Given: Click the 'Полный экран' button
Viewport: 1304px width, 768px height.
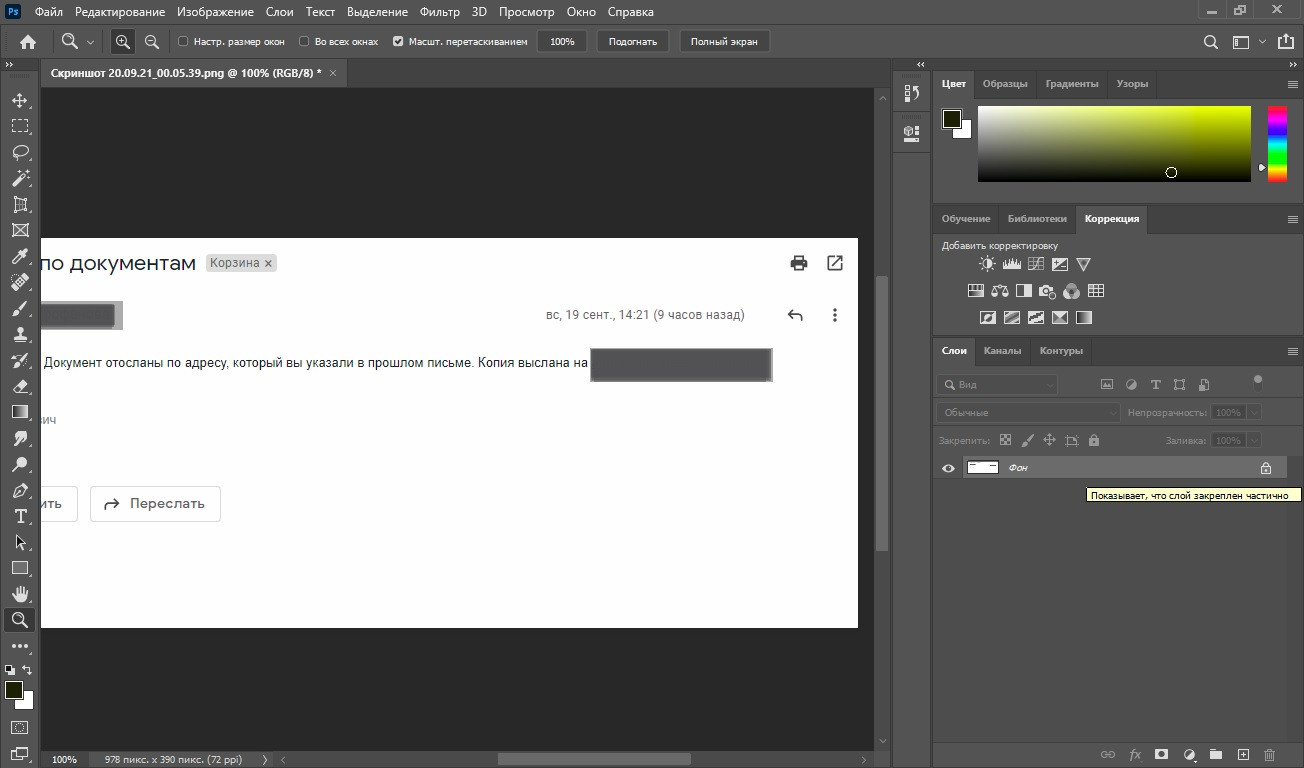Looking at the screenshot, I should click(724, 42).
